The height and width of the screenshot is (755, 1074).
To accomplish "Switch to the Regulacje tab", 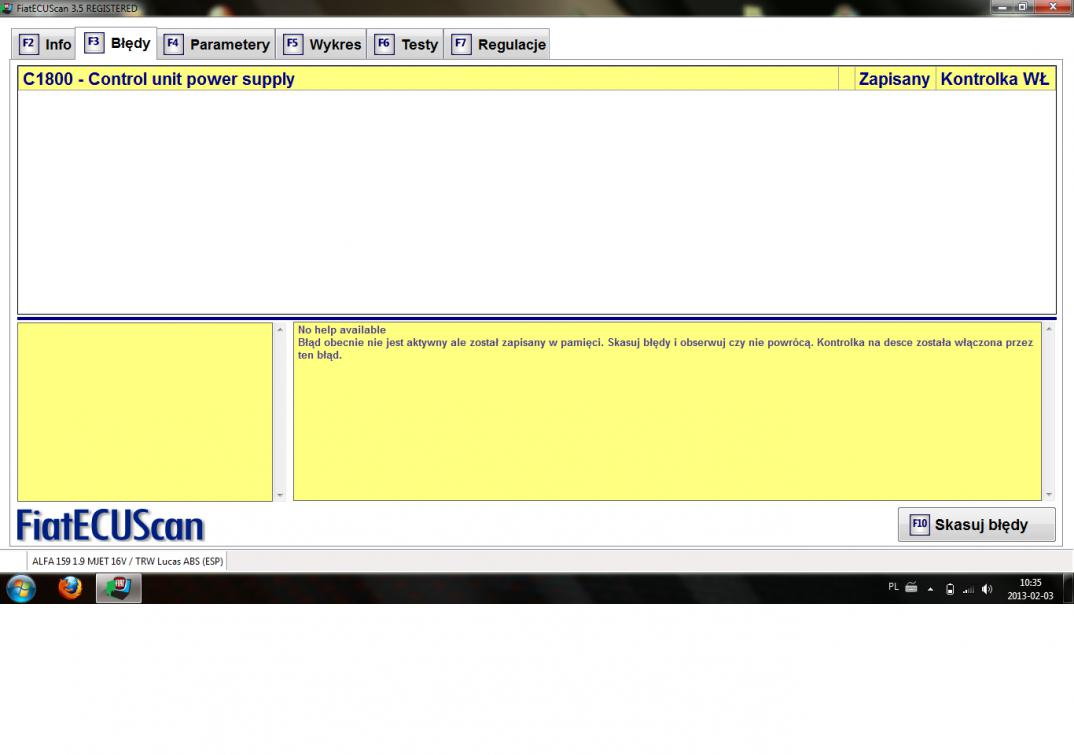I will coord(498,45).
